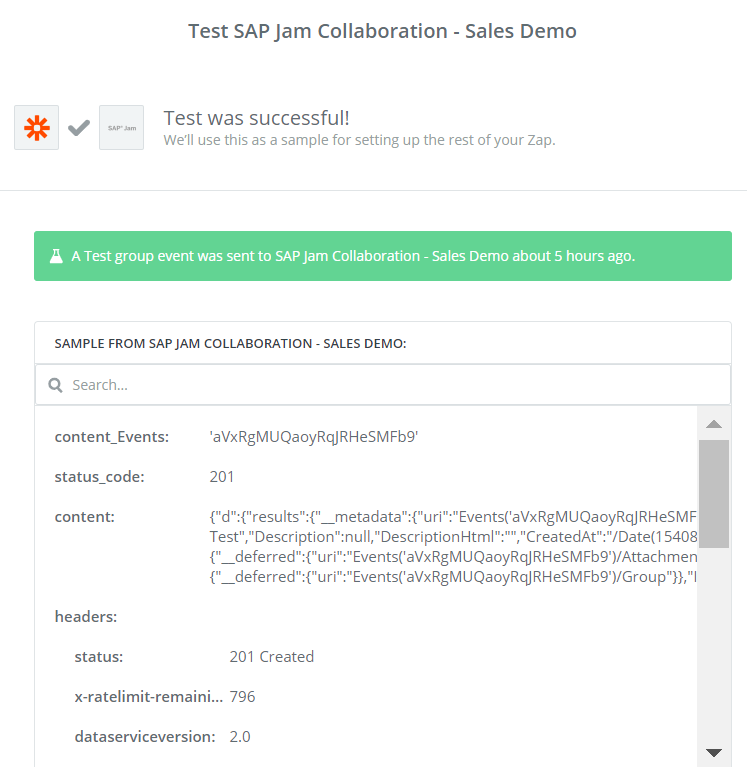This screenshot has width=747, height=767.
Task: Click the SAP Jam app logo
Action: (x=121, y=128)
